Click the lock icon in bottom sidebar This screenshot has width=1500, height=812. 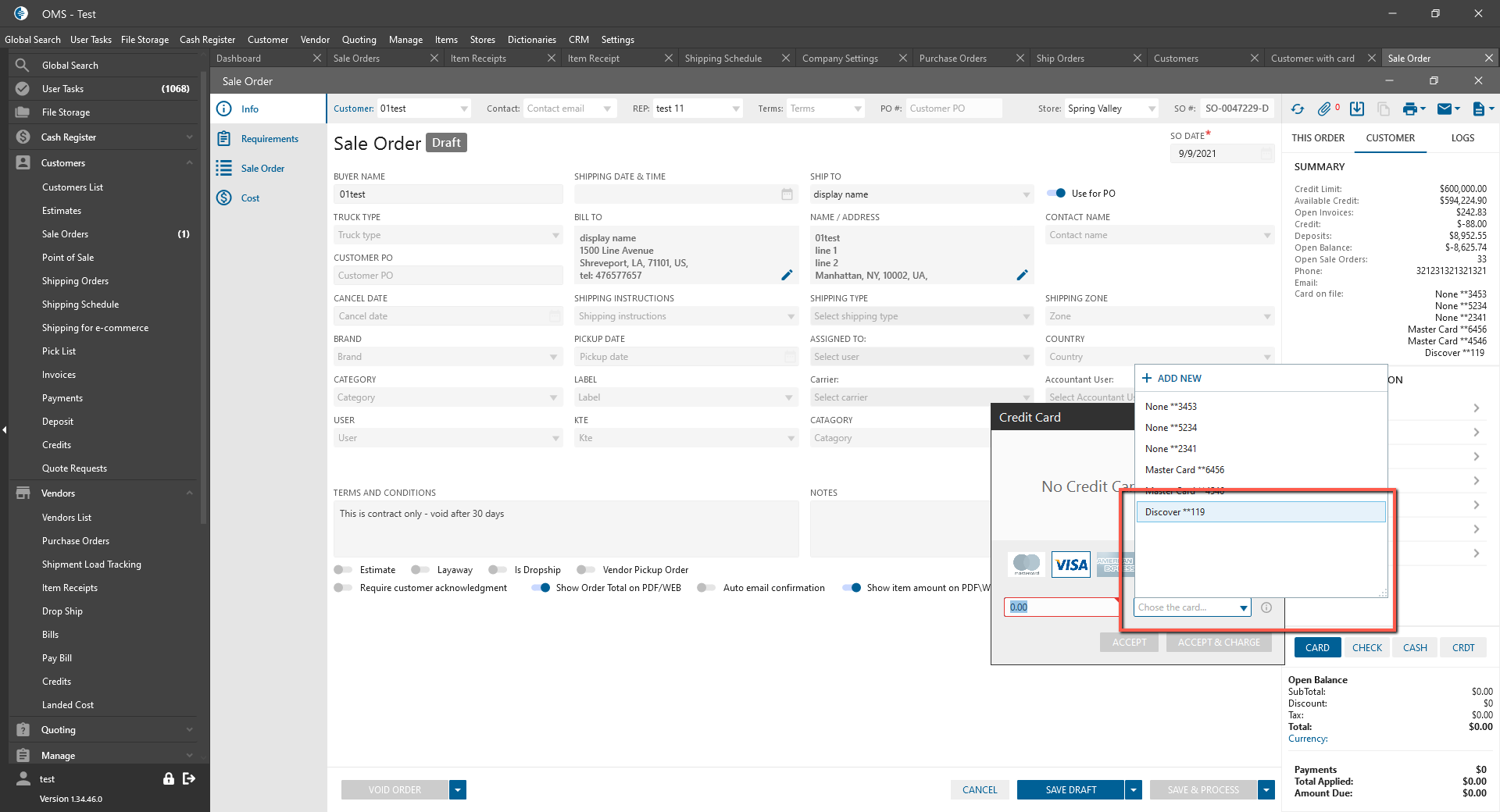[x=168, y=778]
